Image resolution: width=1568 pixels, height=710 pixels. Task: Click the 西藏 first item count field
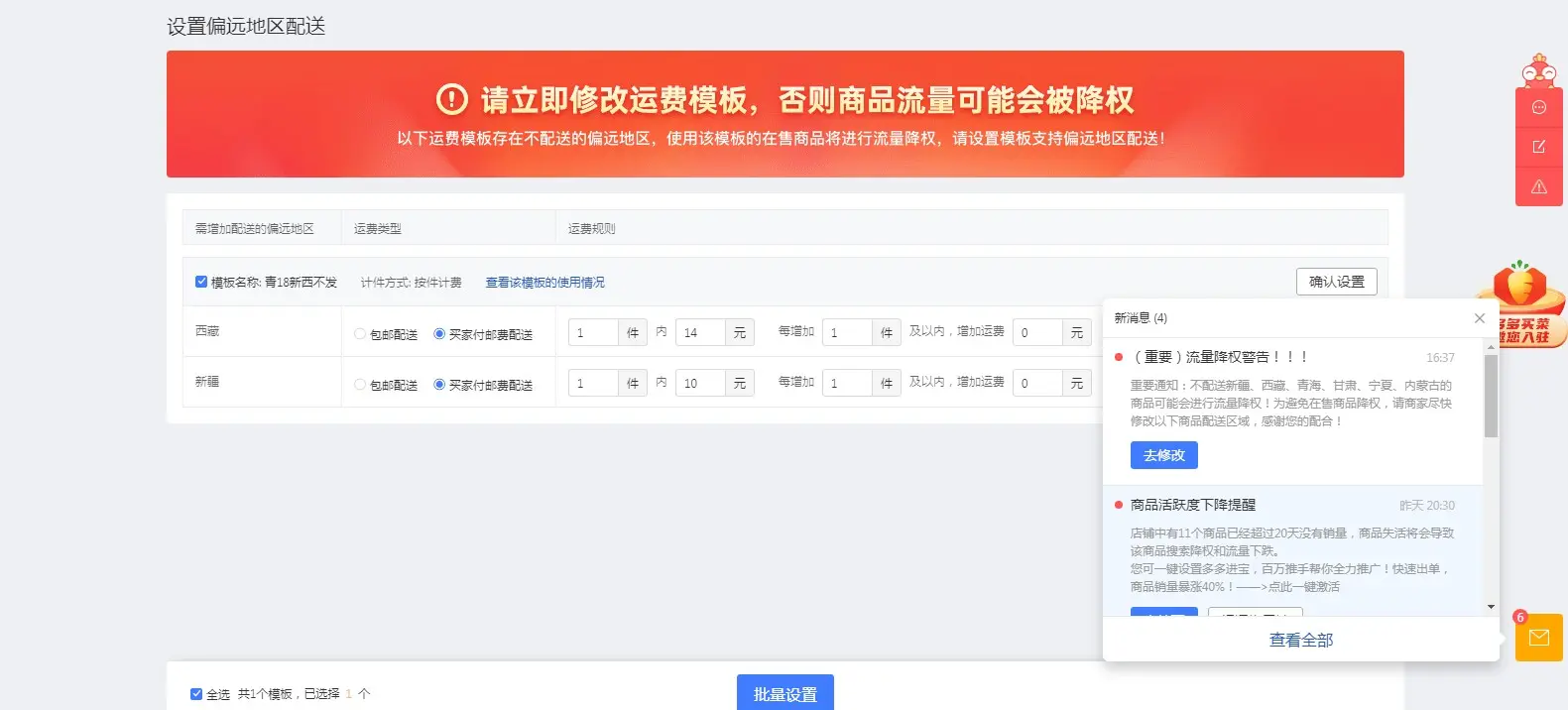click(593, 332)
